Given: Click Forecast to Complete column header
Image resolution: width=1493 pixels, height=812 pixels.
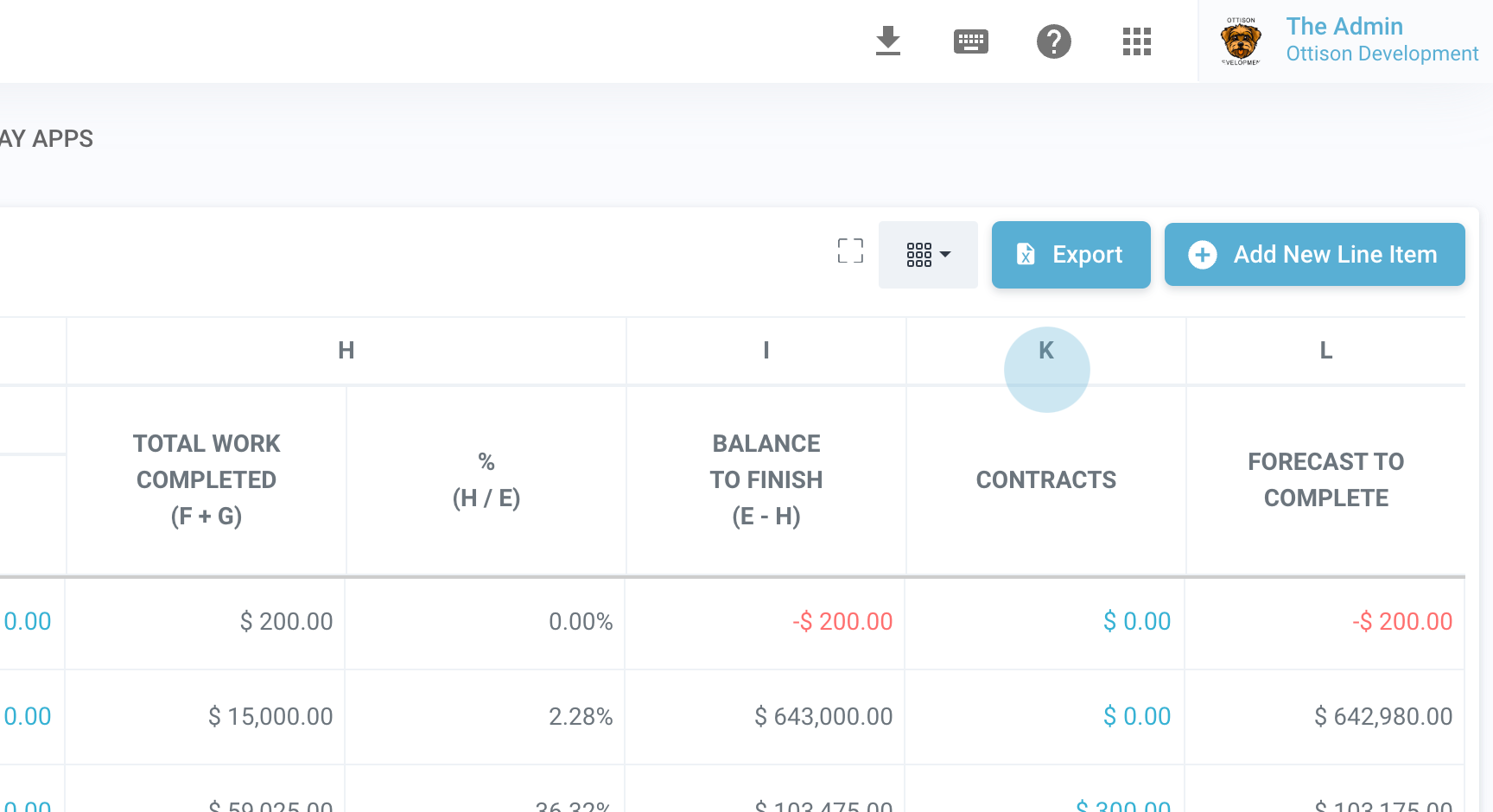Looking at the screenshot, I should pos(1325,479).
